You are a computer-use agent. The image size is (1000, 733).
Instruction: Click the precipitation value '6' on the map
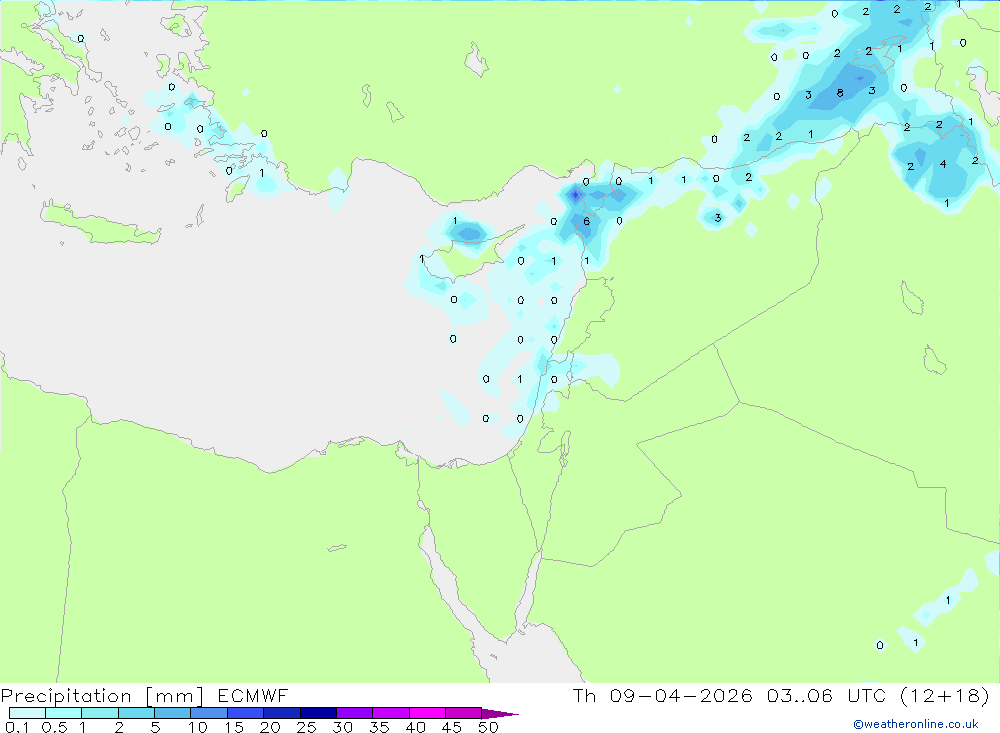tap(586, 221)
